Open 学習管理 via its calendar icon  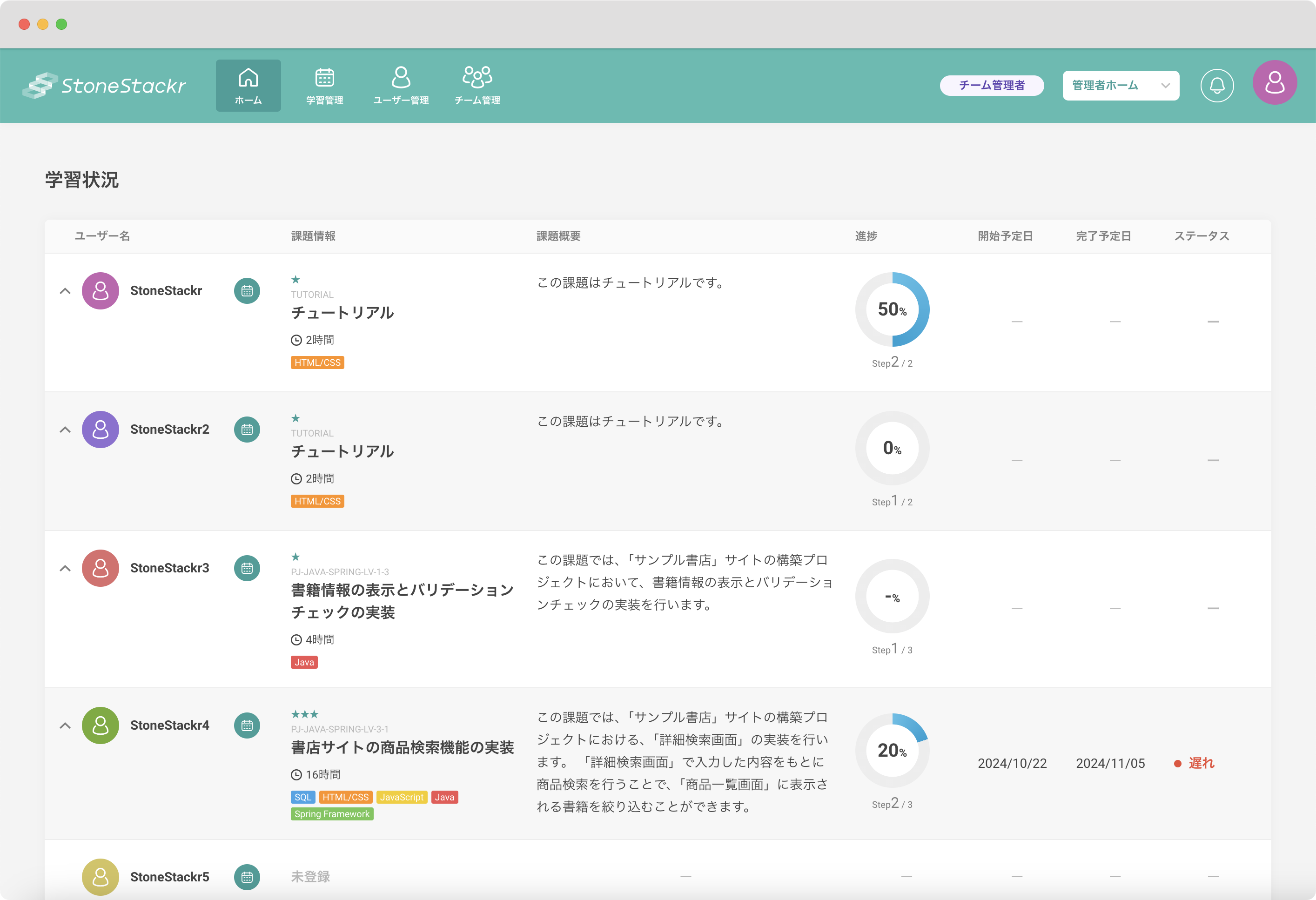(324, 78)
